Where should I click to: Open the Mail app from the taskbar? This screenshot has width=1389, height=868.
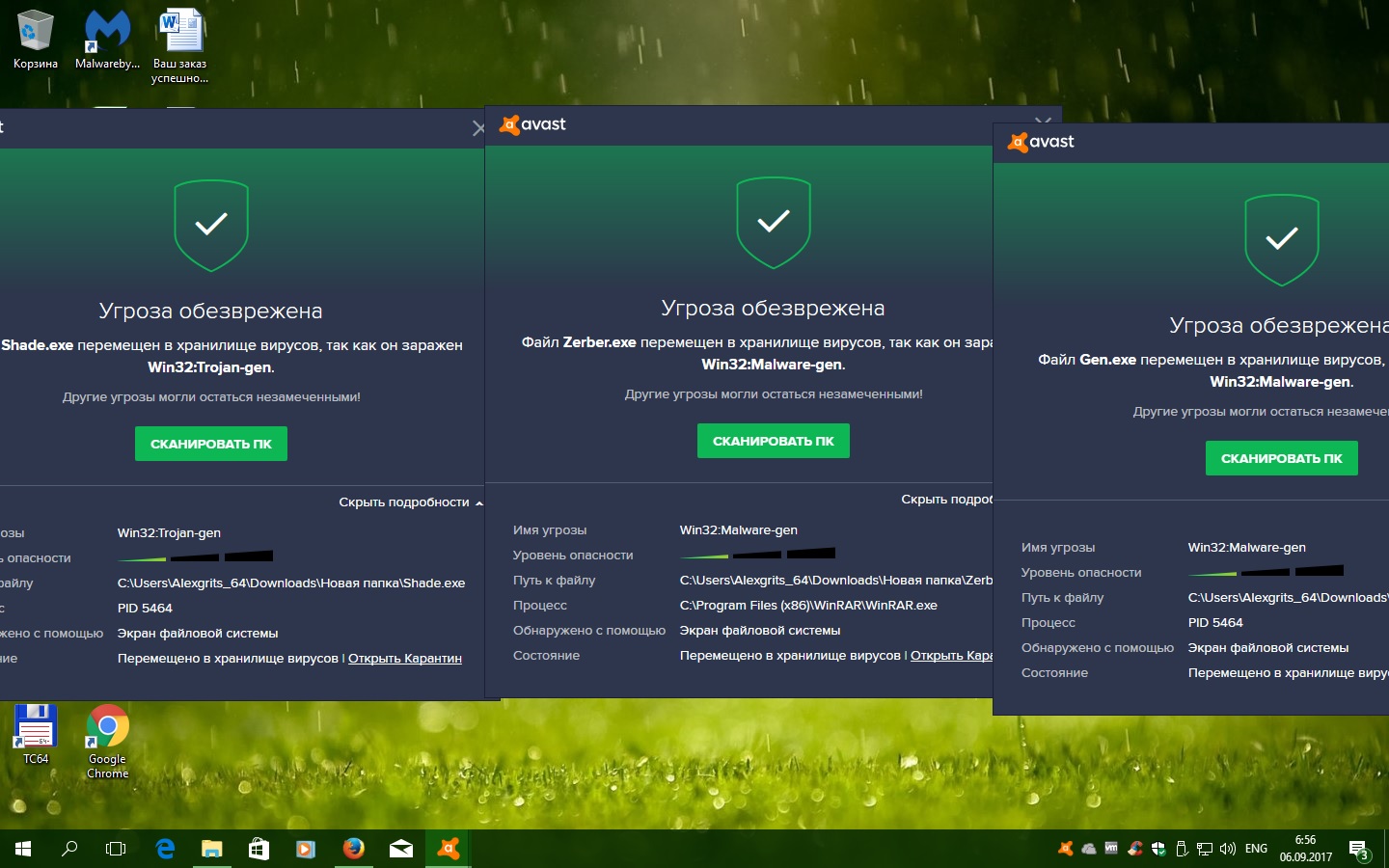(x=401, y=849)
